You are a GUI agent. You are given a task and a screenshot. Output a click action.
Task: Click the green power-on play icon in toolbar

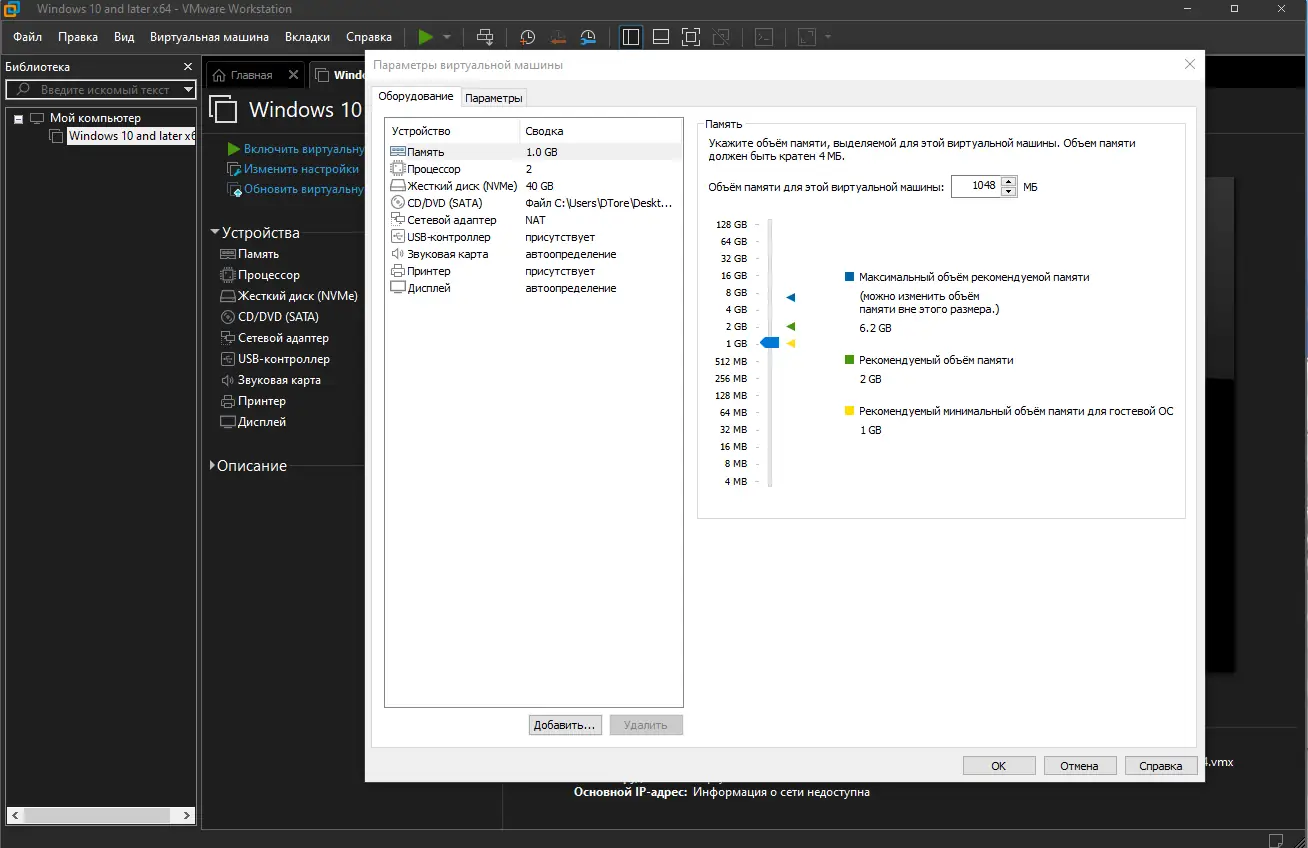pyautogui.click(x=426, y=37)
